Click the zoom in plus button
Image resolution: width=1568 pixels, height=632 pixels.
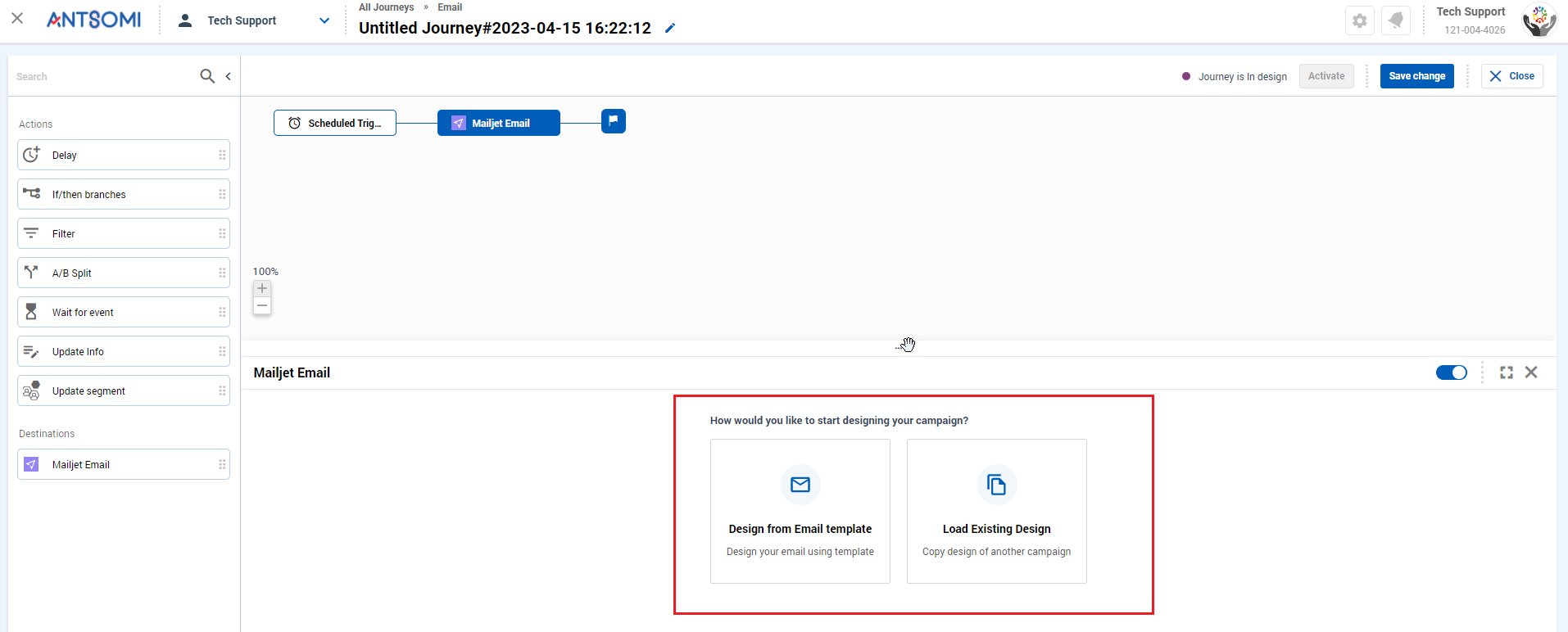coord(262,288)
